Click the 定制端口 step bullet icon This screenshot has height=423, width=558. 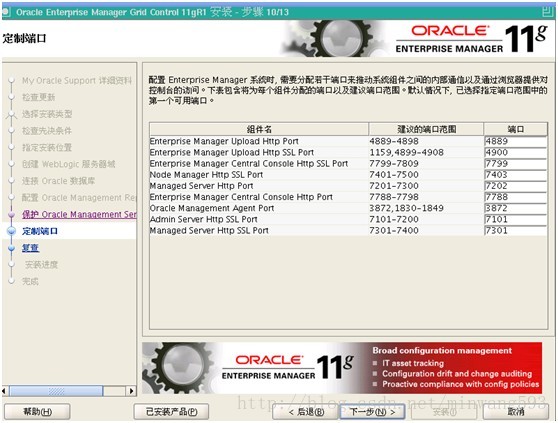pos(12,231)
